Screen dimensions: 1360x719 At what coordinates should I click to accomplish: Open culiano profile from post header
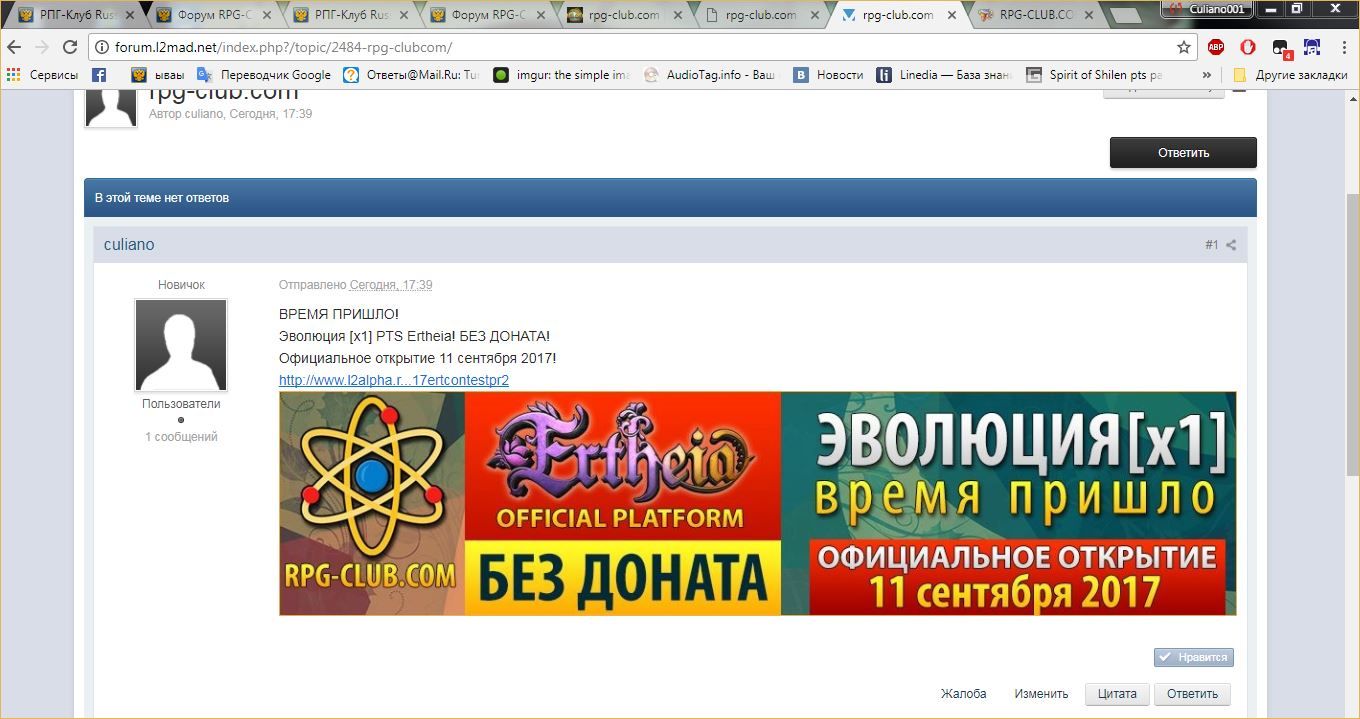(x=129, y=244)
